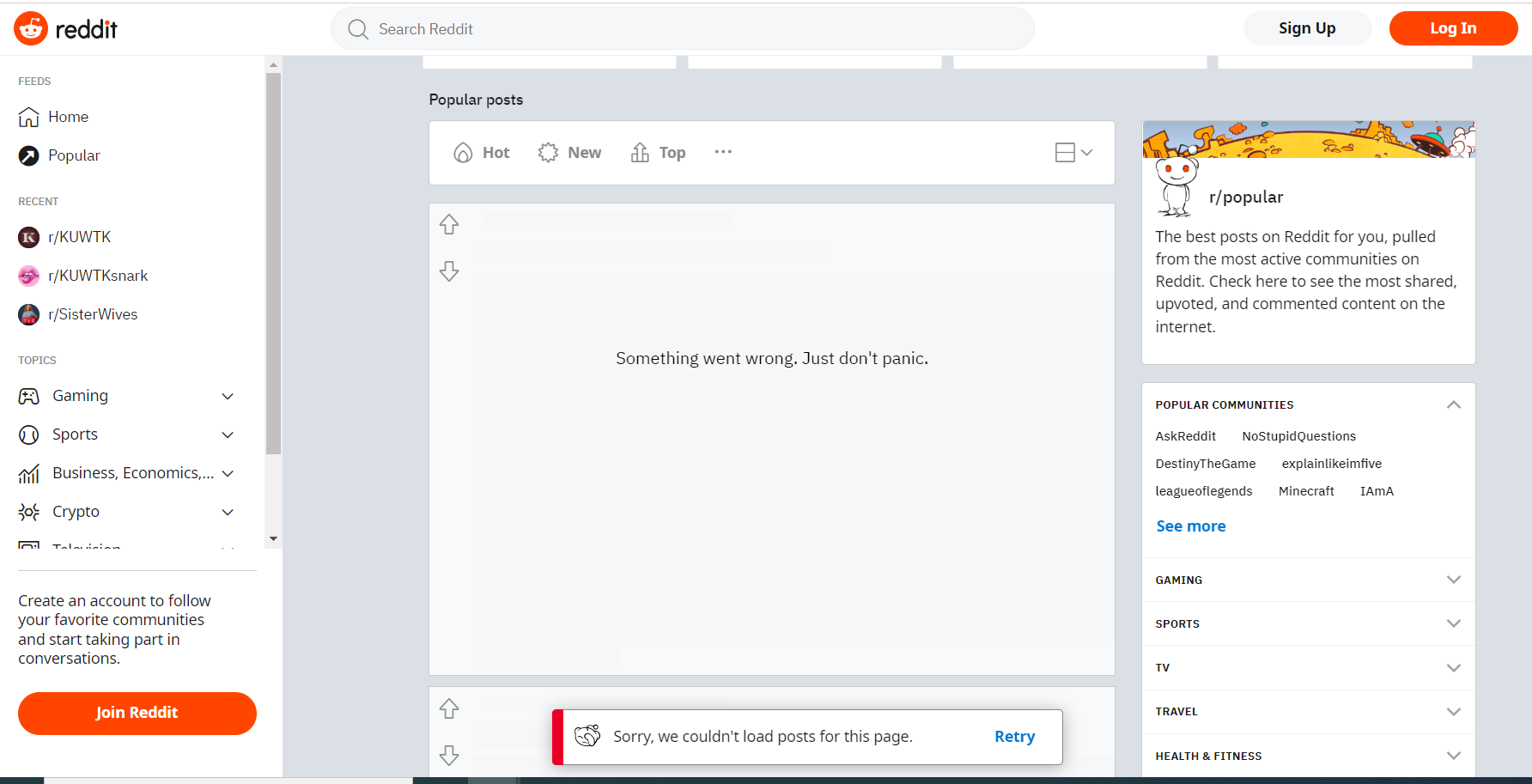The width and height of the screenshot is (1532, 784).
Task: Click the error toast Snoo icon
Action: 587,736
